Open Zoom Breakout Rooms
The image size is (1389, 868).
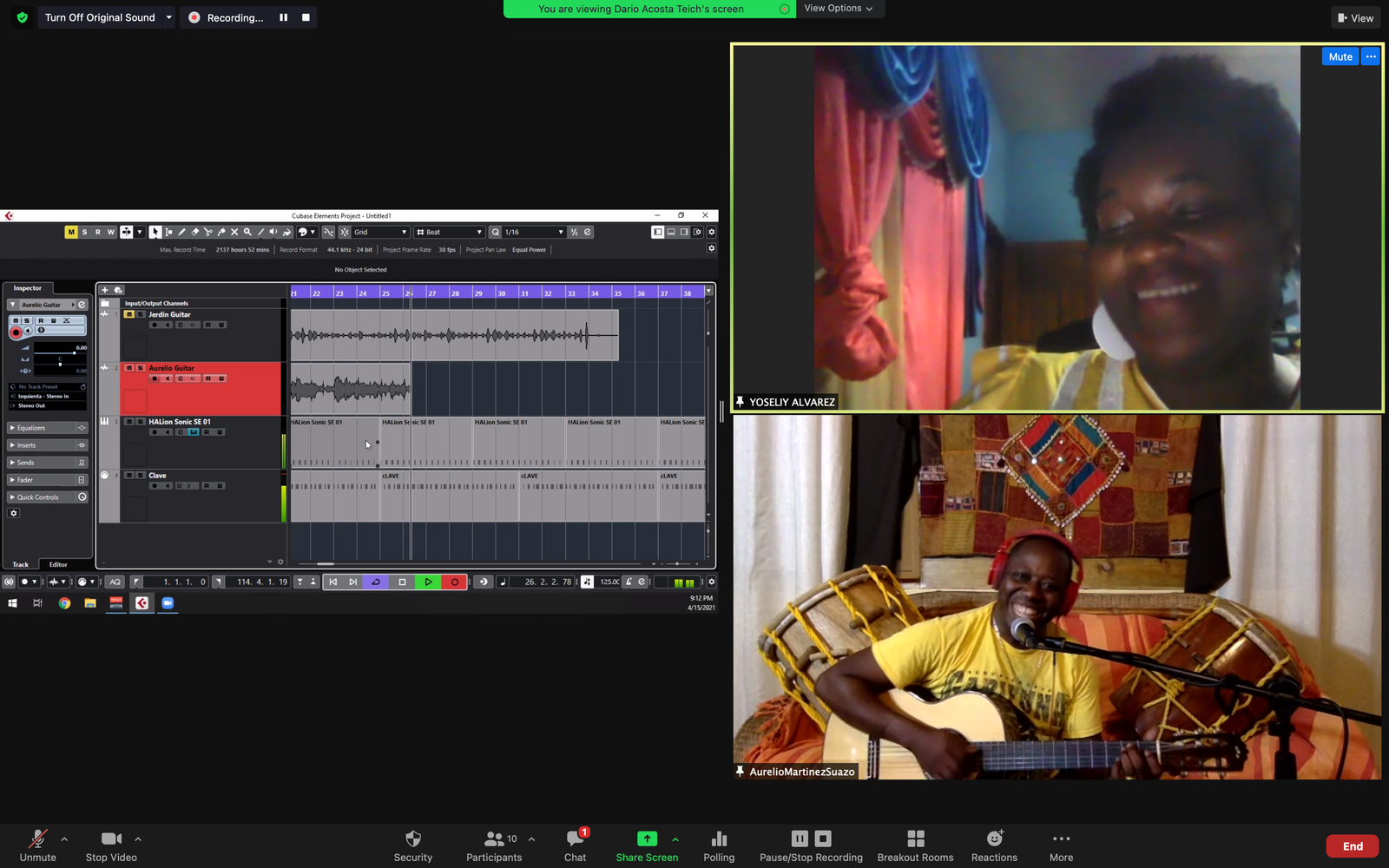pyautogui.click(x=915, y=845)
